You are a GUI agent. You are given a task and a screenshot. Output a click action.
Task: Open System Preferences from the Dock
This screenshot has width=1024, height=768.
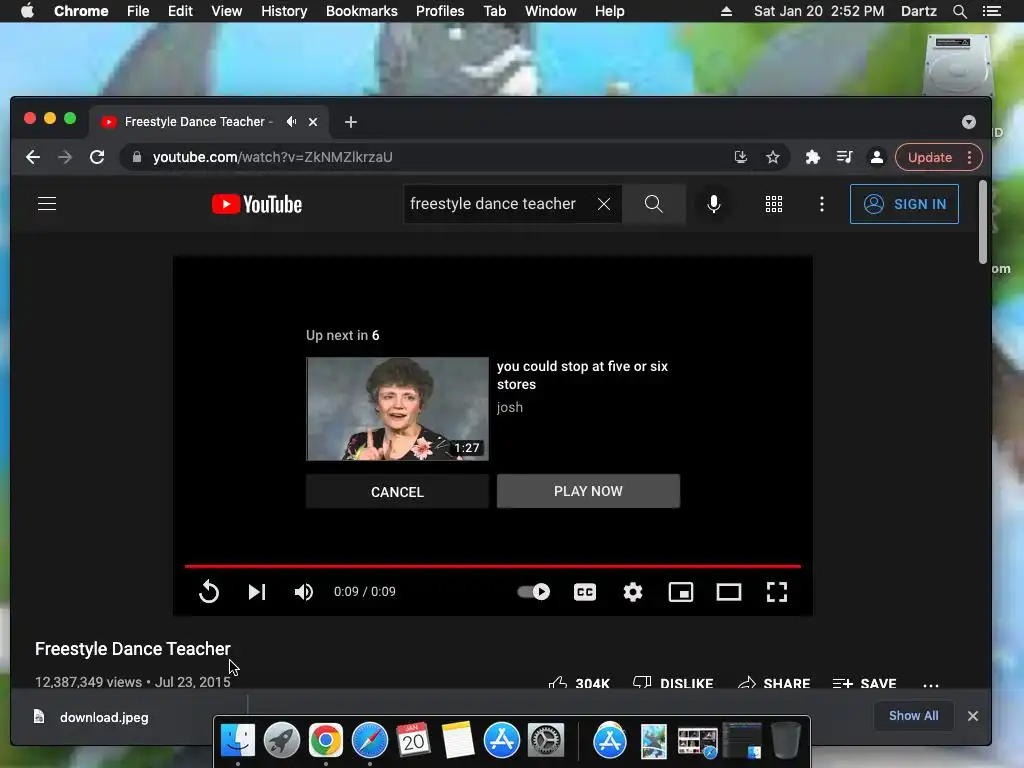click(546, 741)
